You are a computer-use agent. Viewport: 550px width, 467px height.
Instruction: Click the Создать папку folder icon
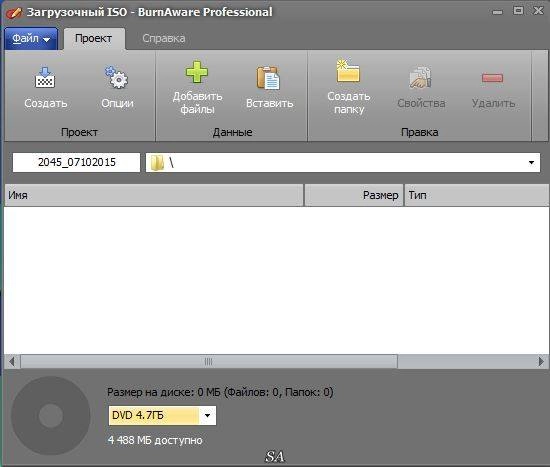pyautogui.click(x=348, y=71)
